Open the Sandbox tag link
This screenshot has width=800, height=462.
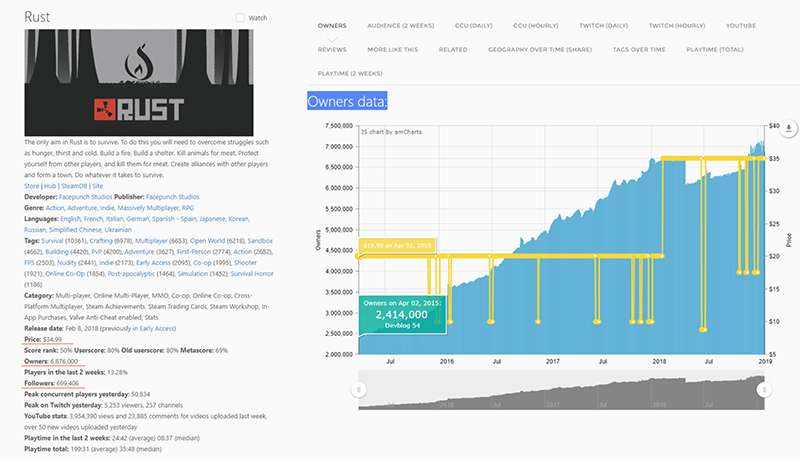pyautogui.click(x=260, y=241)
